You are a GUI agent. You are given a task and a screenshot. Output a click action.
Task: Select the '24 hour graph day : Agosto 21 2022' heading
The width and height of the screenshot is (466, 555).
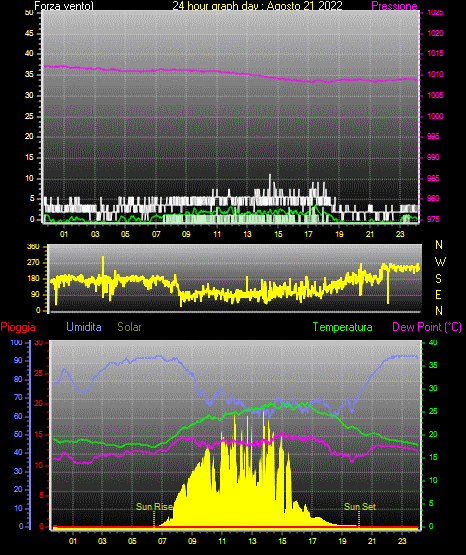(x=257, y=6)
